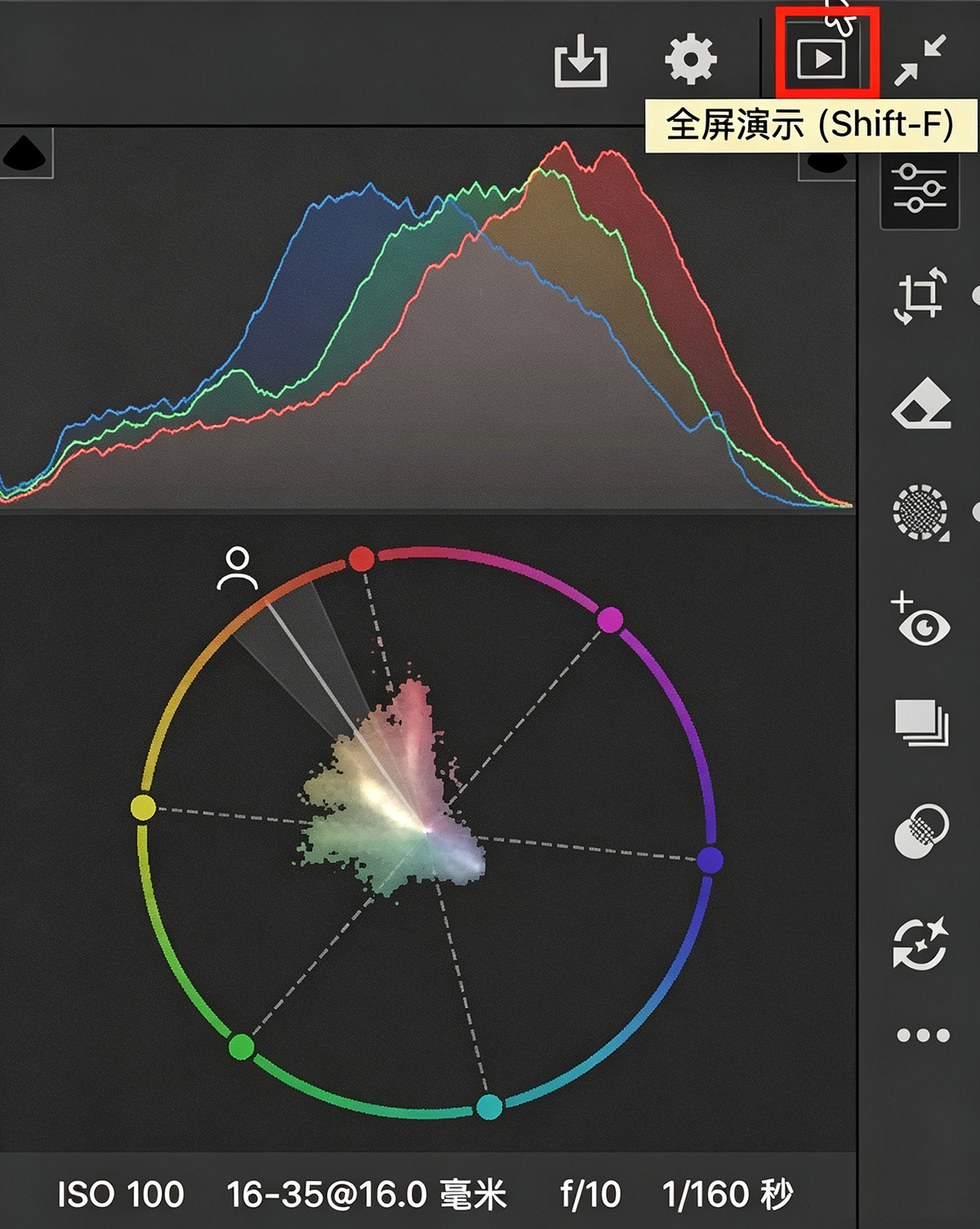Select the yellow hue point on wheel

pyautogui.click(x=143, y=807)
